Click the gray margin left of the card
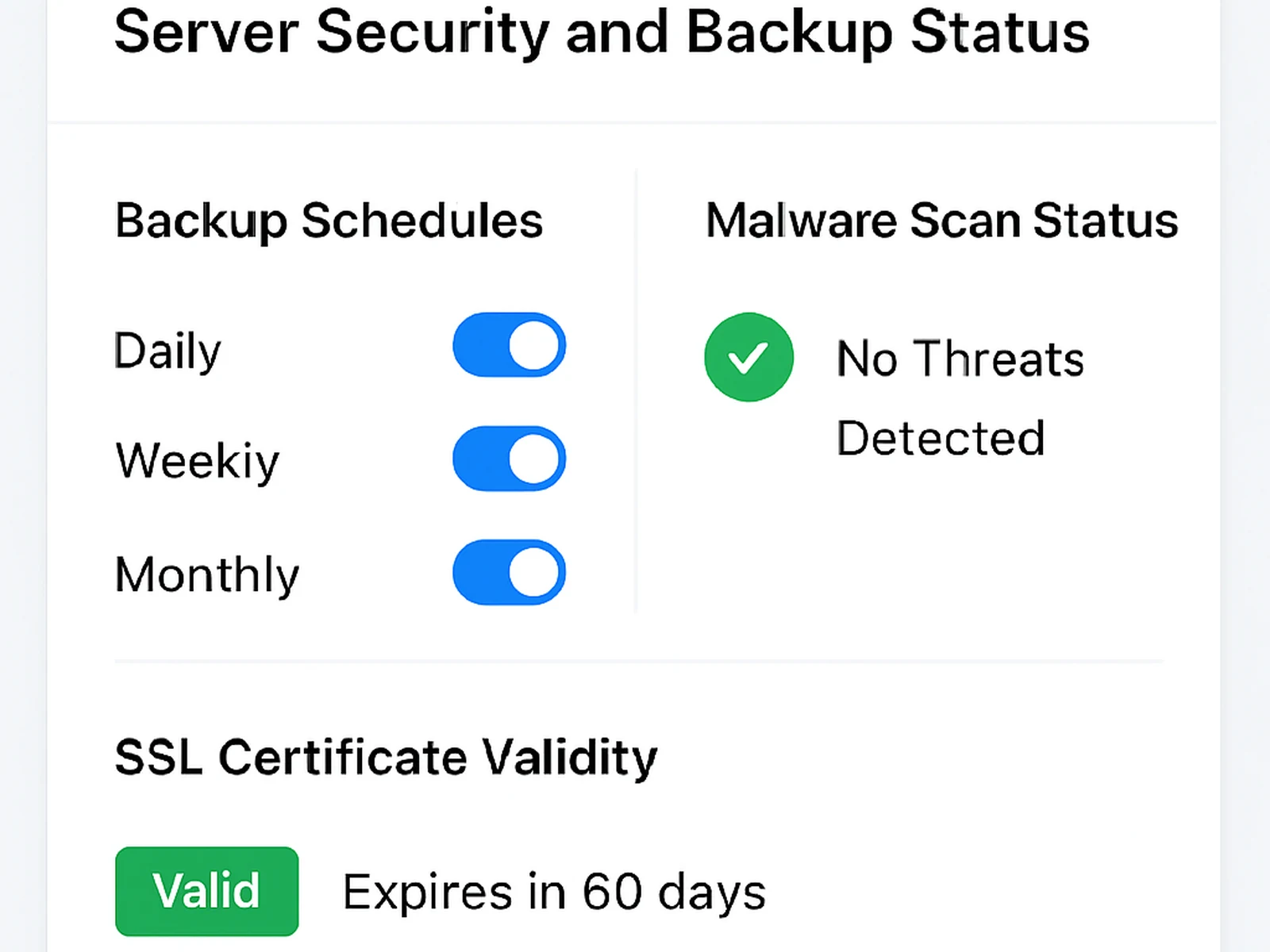Image resolution: width=1270 pixels, height=952 pixels. [x=22, y=476]
